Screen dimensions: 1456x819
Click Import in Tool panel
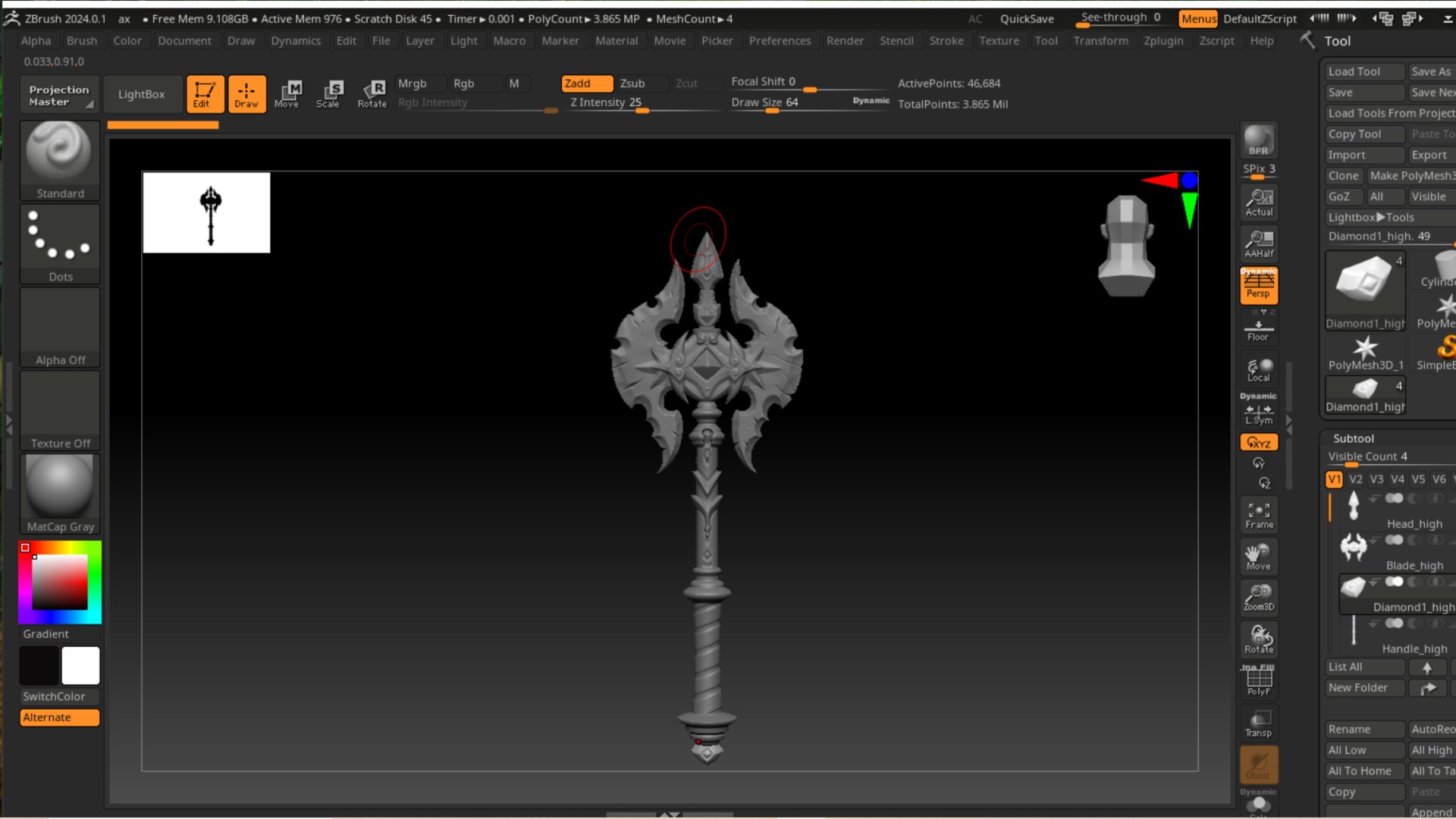(1365, 155)
